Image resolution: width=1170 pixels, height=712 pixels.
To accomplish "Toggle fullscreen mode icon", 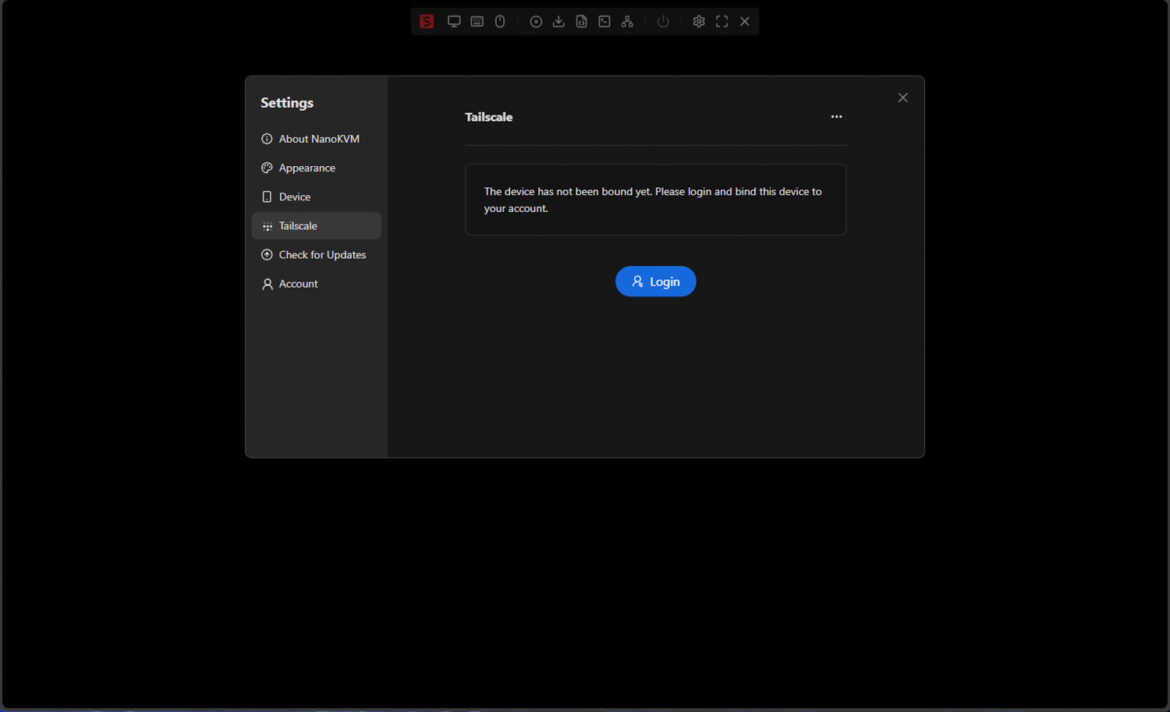I will [x=722, y=22].
